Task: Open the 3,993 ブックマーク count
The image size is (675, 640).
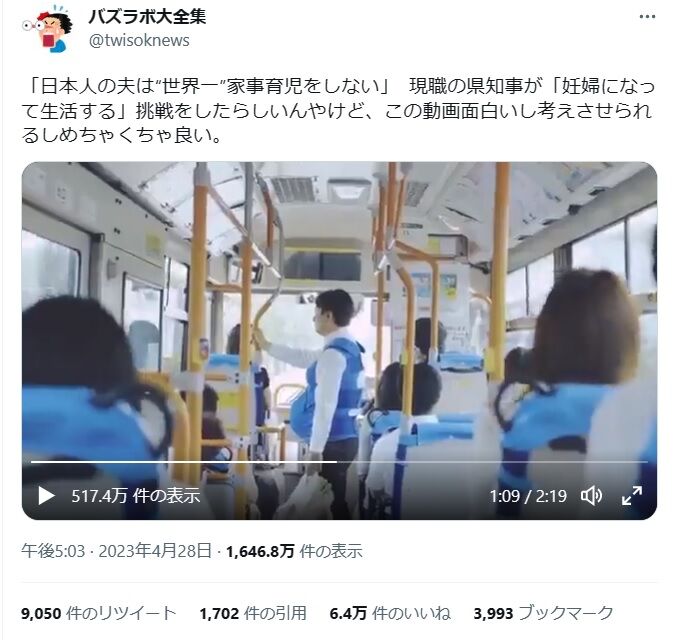Action: (x=543, y=613)
